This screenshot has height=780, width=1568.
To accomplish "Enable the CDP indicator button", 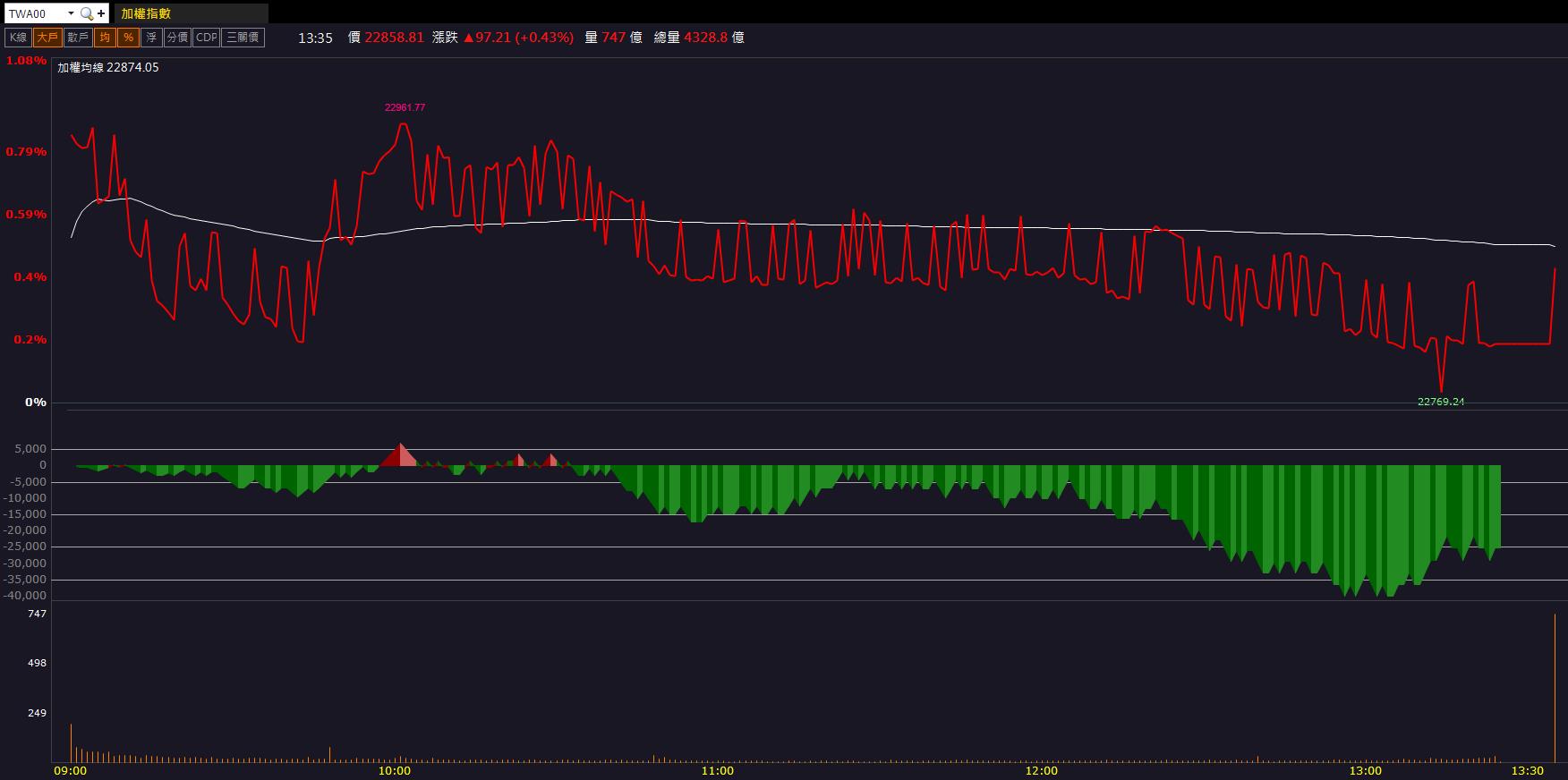I will tap(207, 38).
